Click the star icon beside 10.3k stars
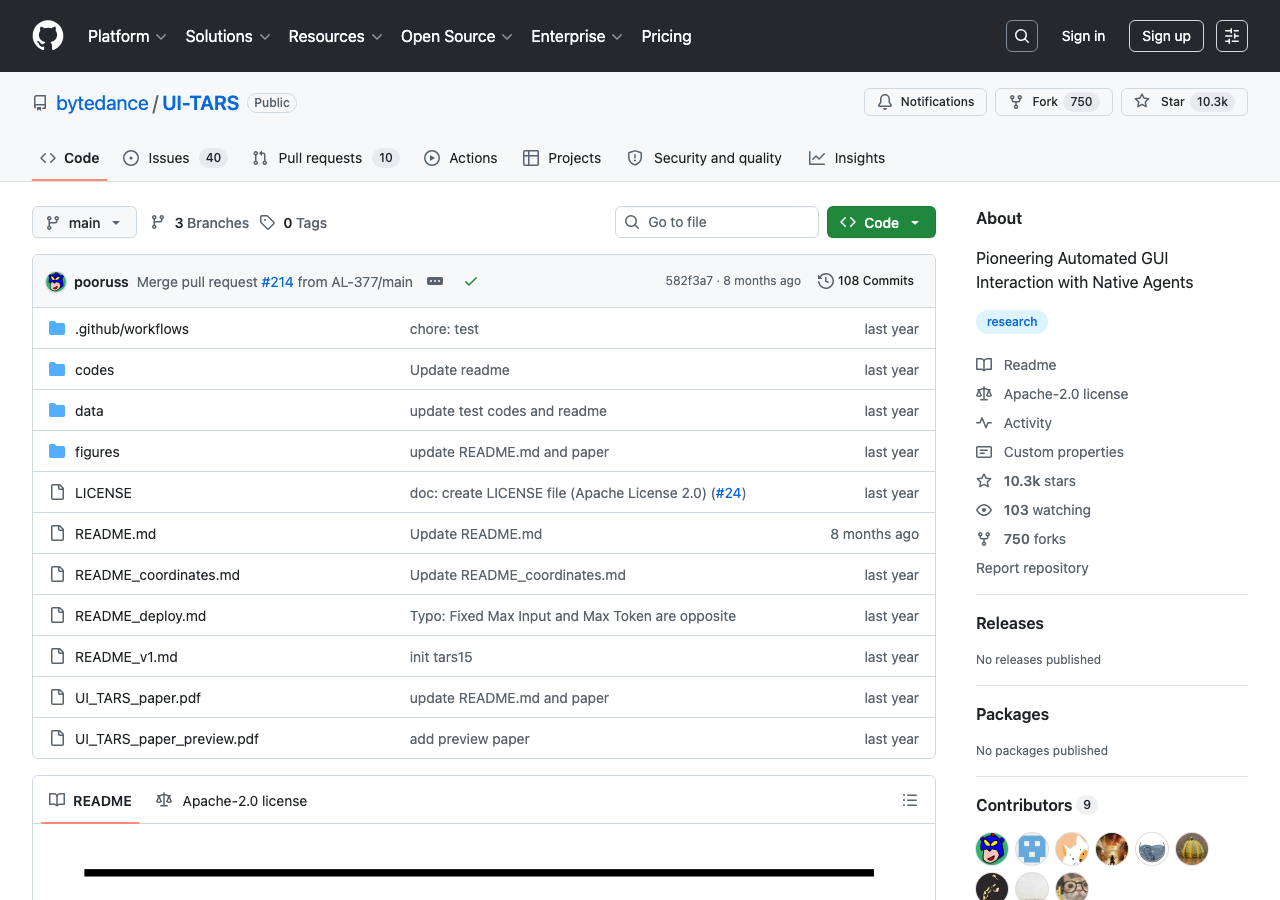Image resolution: width=1280 pixels, height=900 pixels. tap(984, 481)
